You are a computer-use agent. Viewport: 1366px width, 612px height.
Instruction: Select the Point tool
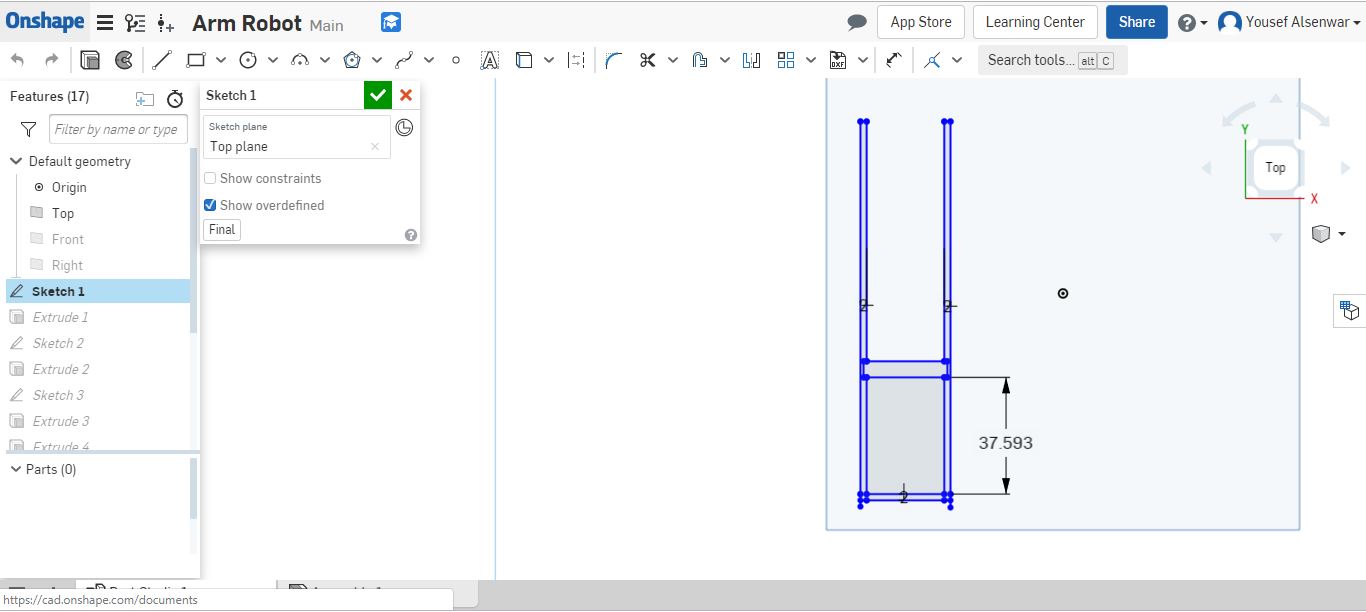(456, 60)
